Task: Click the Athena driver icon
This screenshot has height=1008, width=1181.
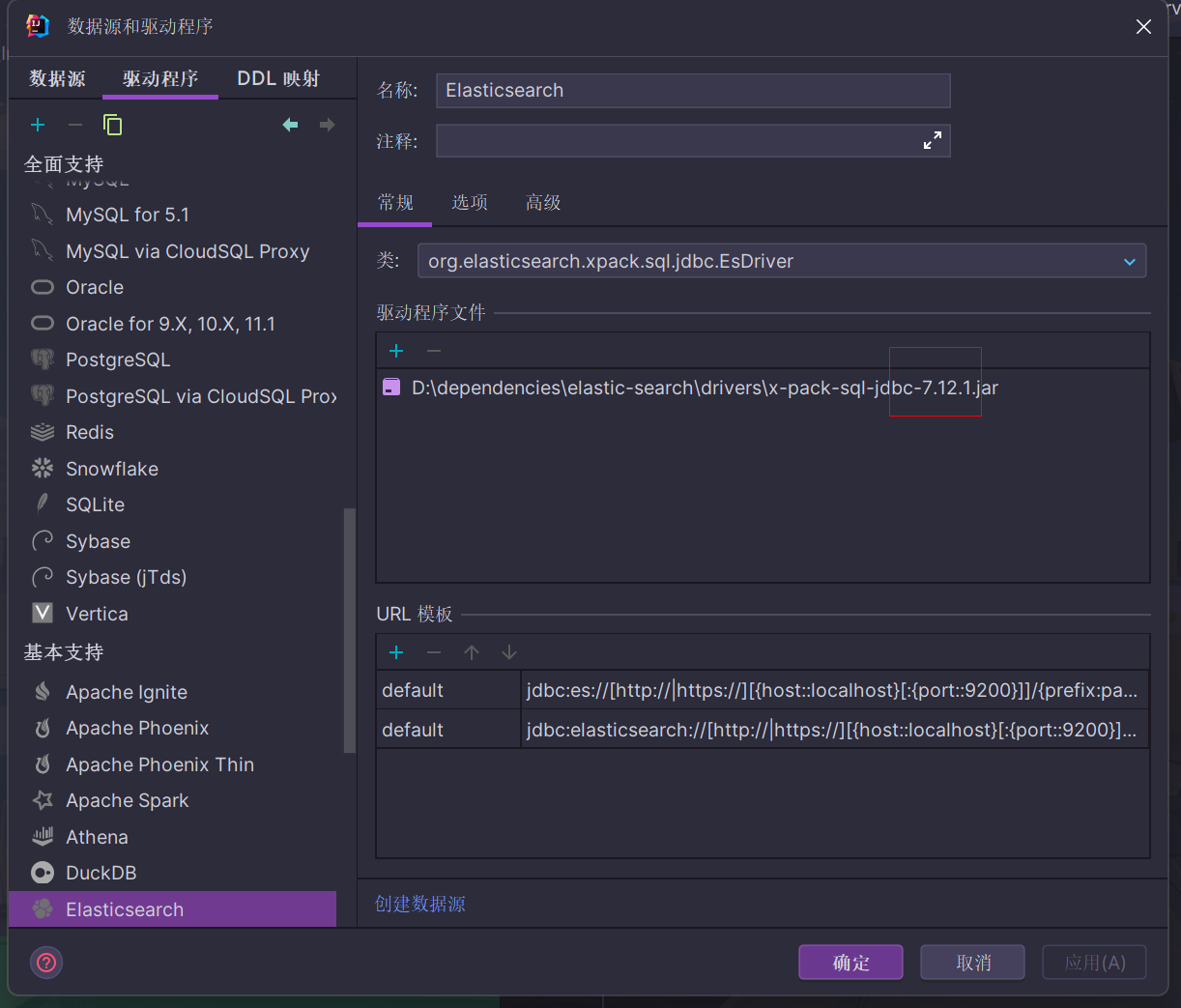Action: point(43,837)
